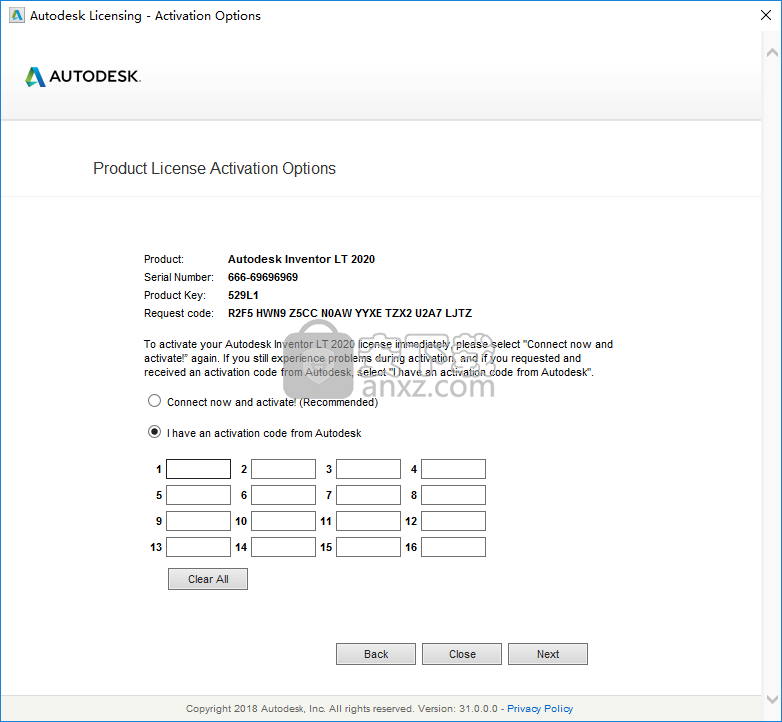This screenshot has width=782, height=722.
Task: Click the Autodesk icon in the title bar
Action: (x=16, y=15)
